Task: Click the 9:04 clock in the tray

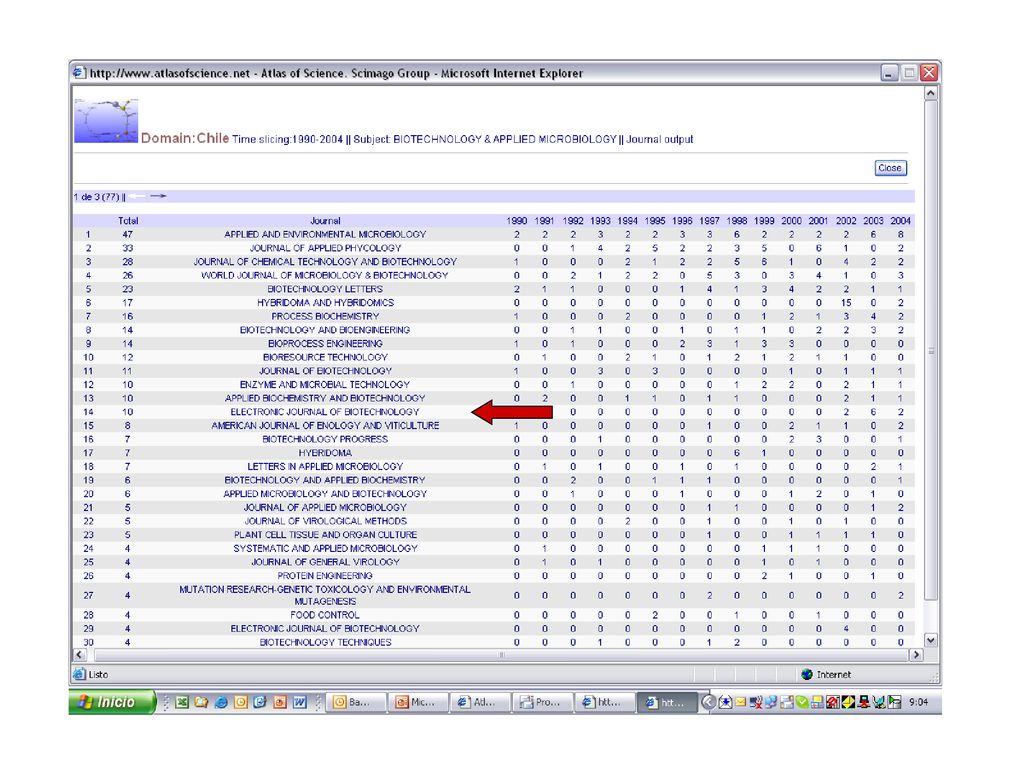Action: pyautogui.click(x=918, y=702)
